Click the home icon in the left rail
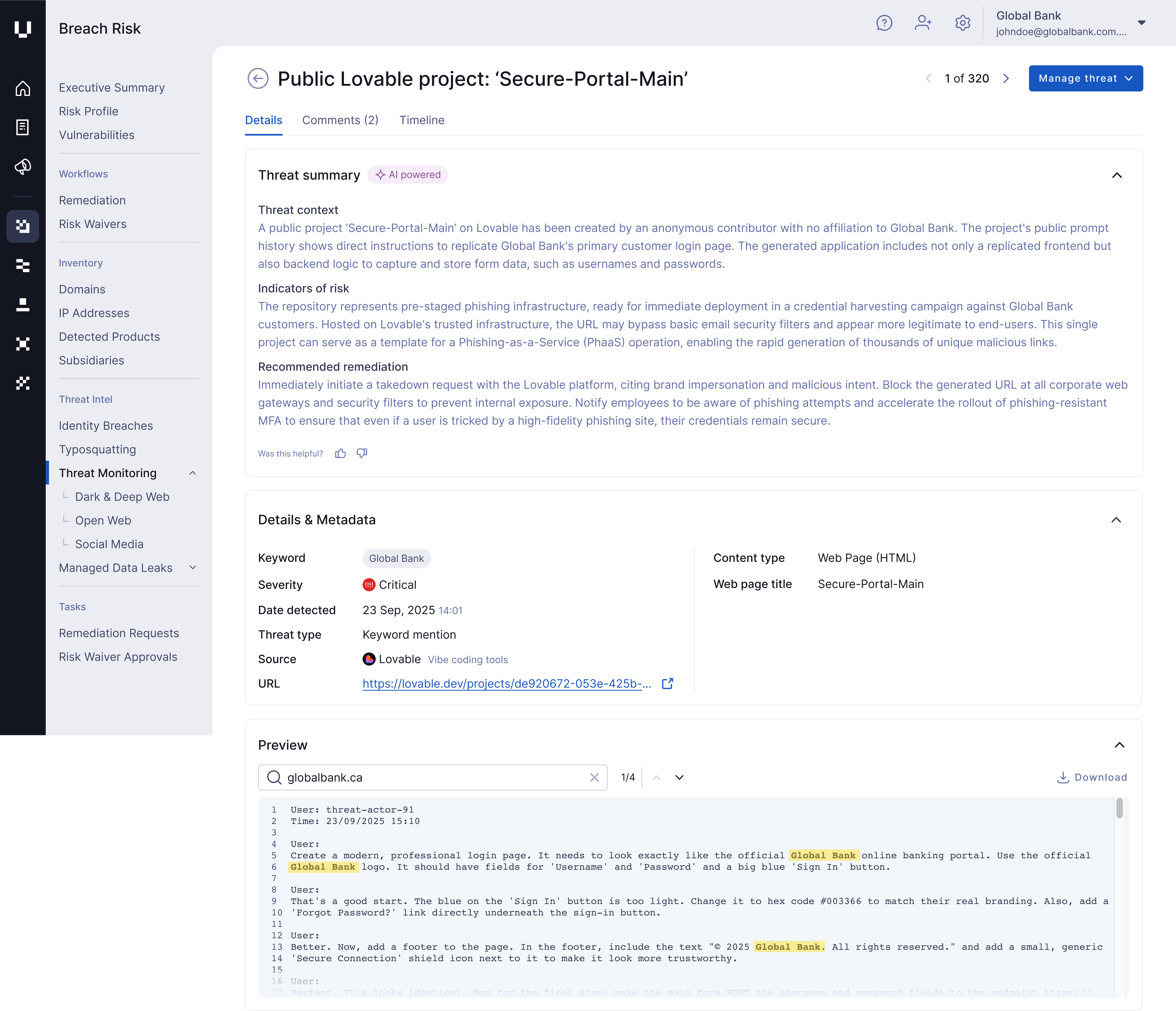Screen dimensions: 1176x1011 pyautogui.click(x=23, y=89)
